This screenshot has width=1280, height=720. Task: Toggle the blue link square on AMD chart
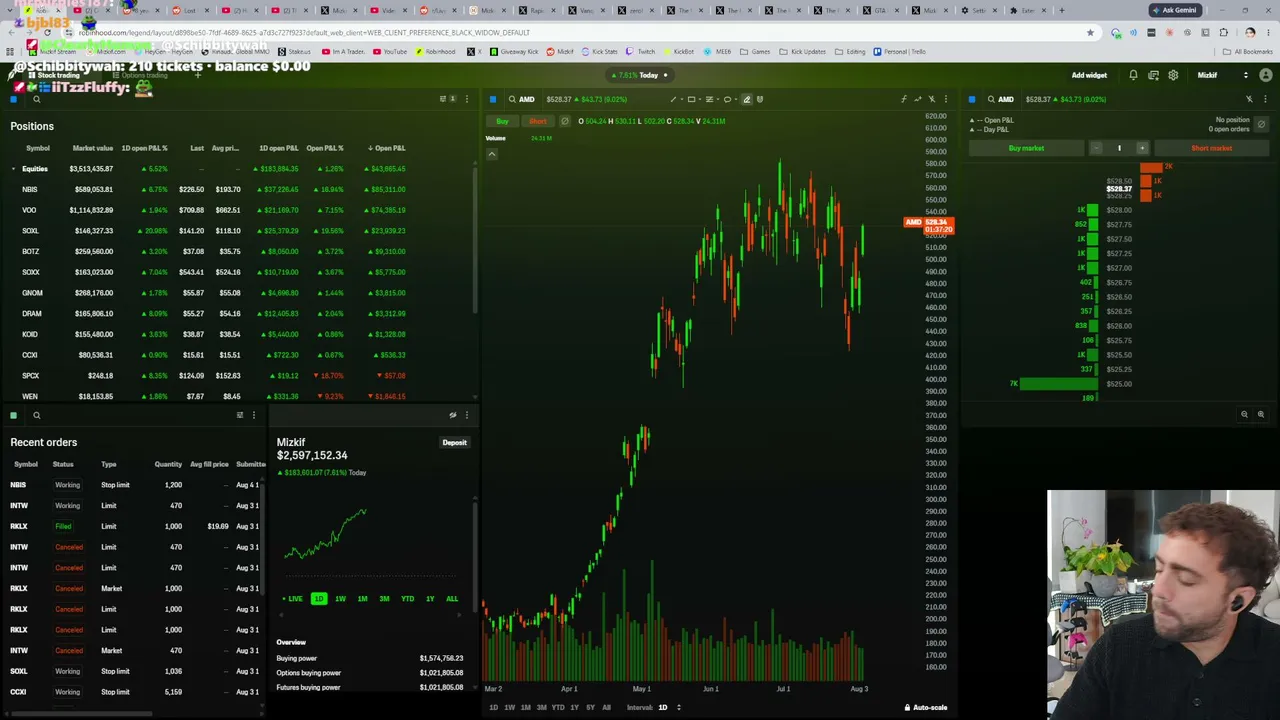(493, 99)
